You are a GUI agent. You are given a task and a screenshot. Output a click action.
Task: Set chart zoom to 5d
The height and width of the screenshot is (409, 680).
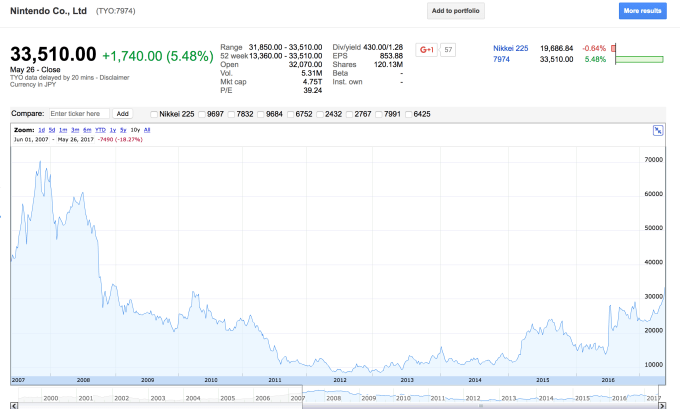[x=52, y=130]
